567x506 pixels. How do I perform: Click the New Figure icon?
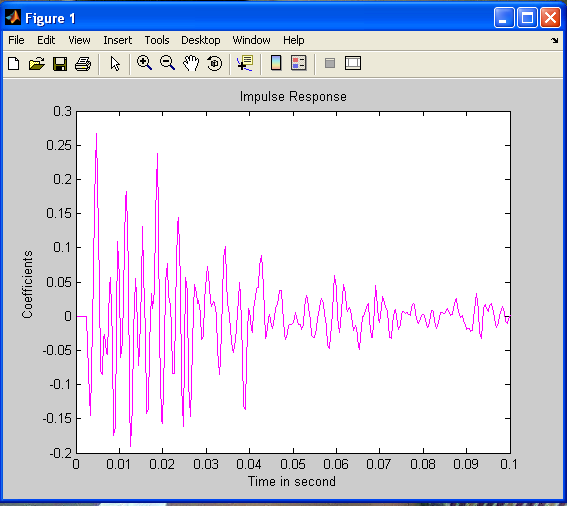[14, 64]
